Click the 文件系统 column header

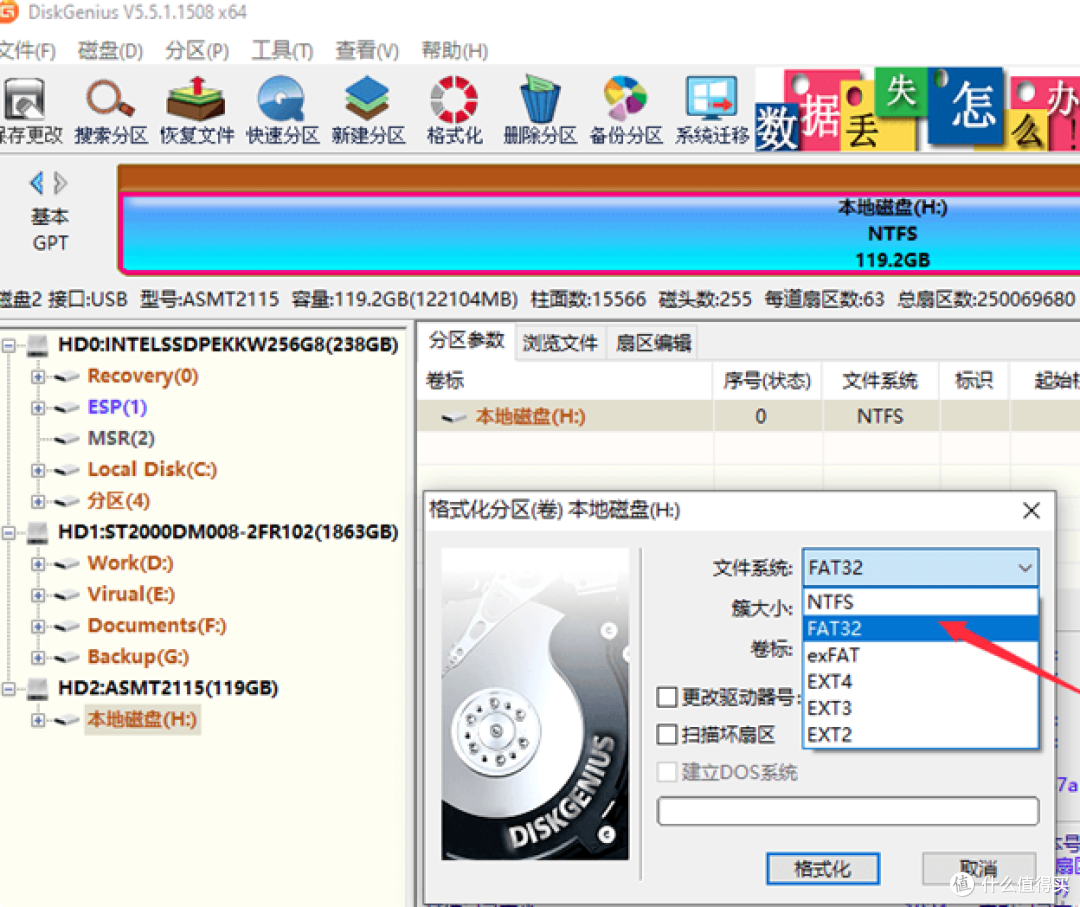click(x=880, y=381)
